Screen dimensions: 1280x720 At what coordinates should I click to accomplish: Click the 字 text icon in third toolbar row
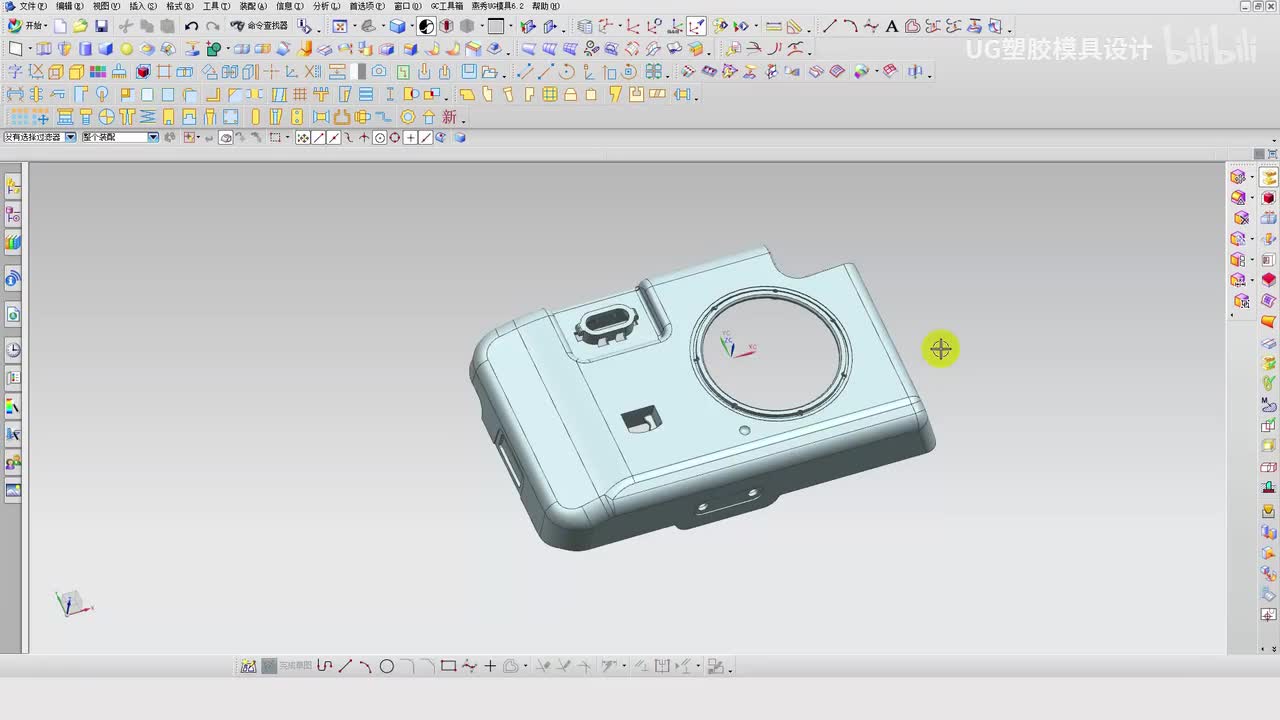pos(15,71)
